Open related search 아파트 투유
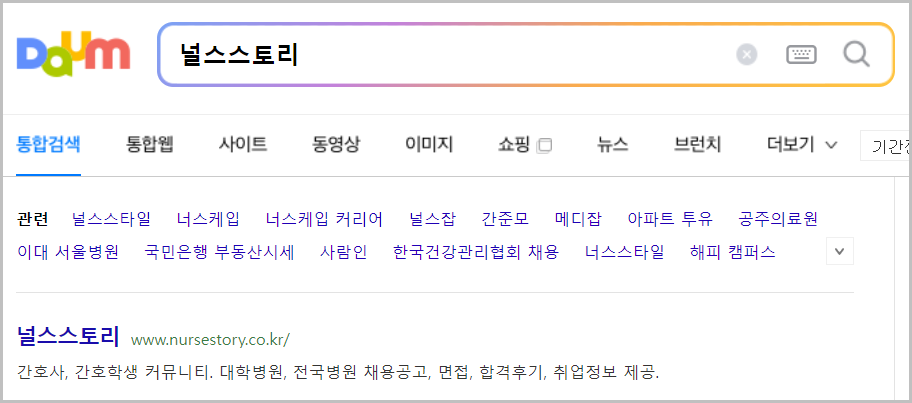Image resolution: width=912 pixels, height=403 pixels. (x=670, y=219)
